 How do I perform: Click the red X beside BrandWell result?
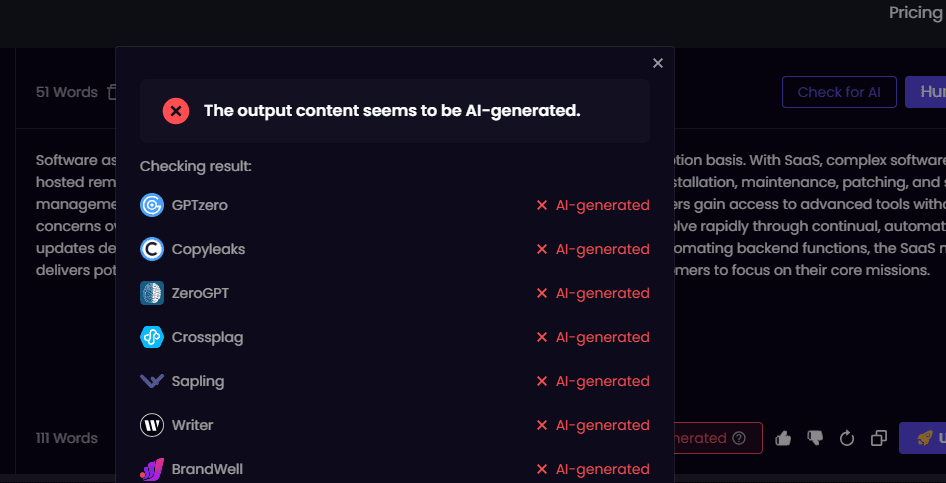(x=542, y=469)
